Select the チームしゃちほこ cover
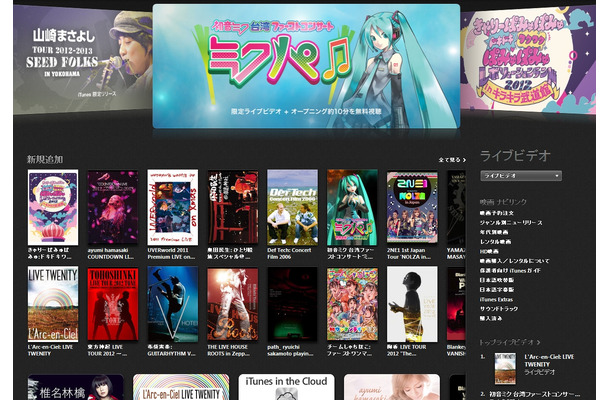Image resolution: width=610 pixels, height=400 pixels. 352,304
